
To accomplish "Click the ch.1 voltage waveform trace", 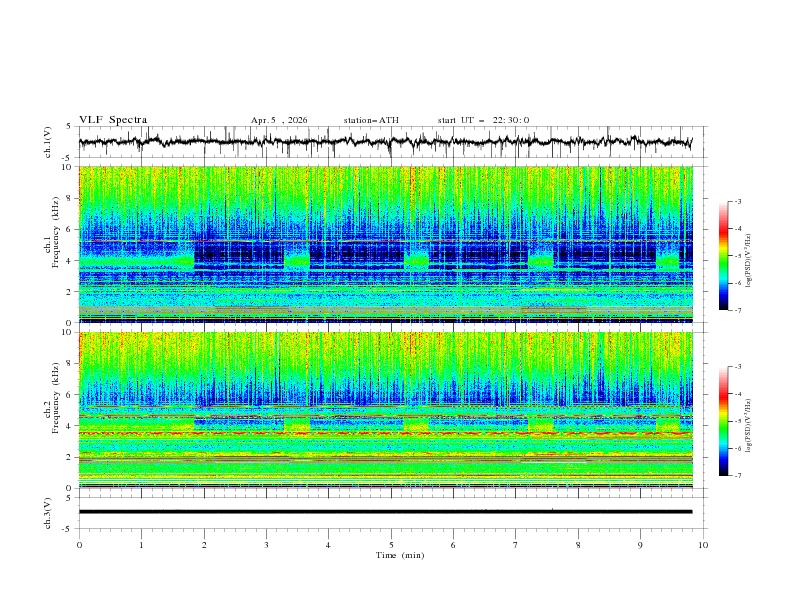I will tap(385, 142).
